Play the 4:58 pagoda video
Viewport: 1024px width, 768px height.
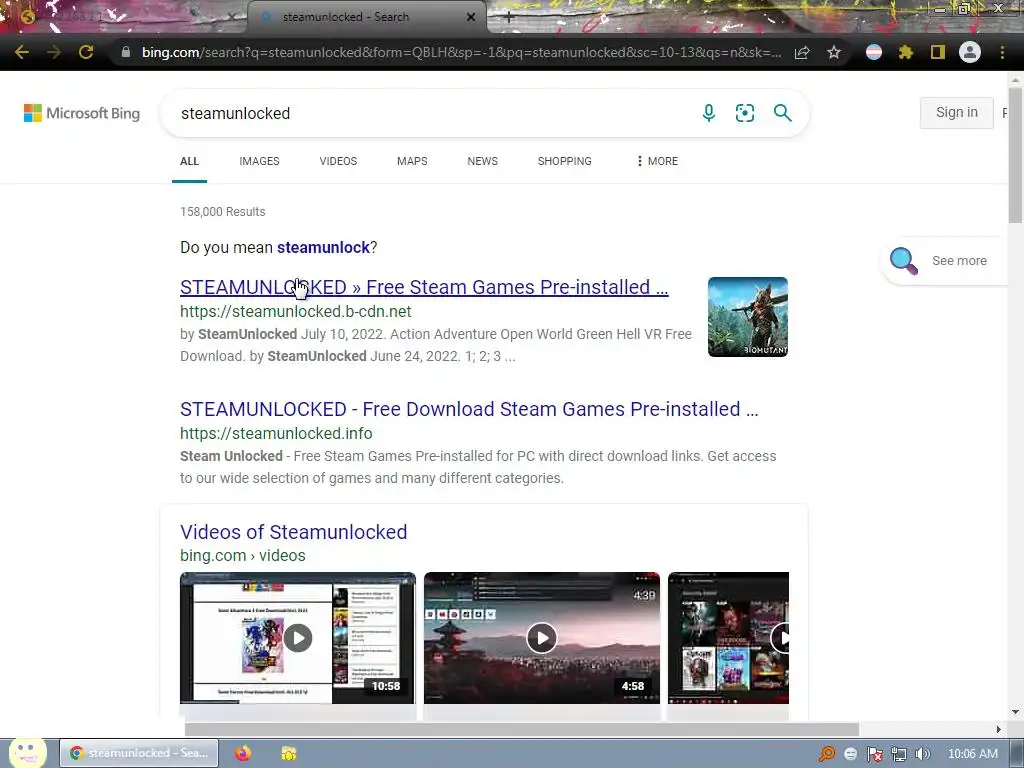pyautogui.click(x=542, y=638)
